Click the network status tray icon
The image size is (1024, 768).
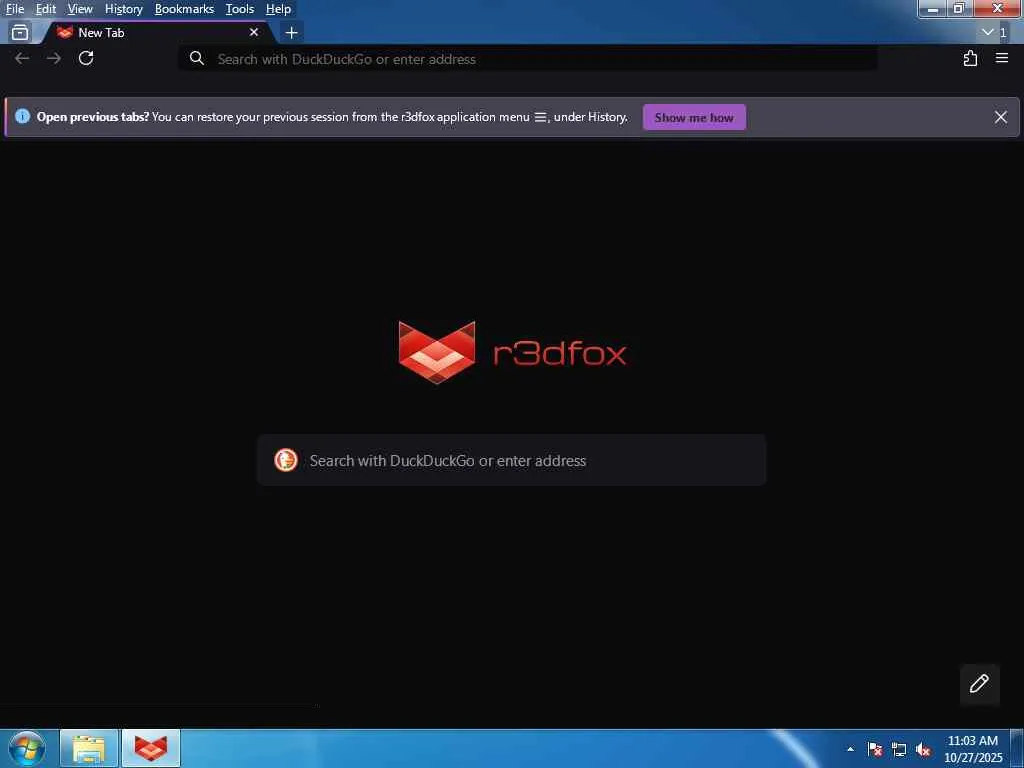[899, 749]
